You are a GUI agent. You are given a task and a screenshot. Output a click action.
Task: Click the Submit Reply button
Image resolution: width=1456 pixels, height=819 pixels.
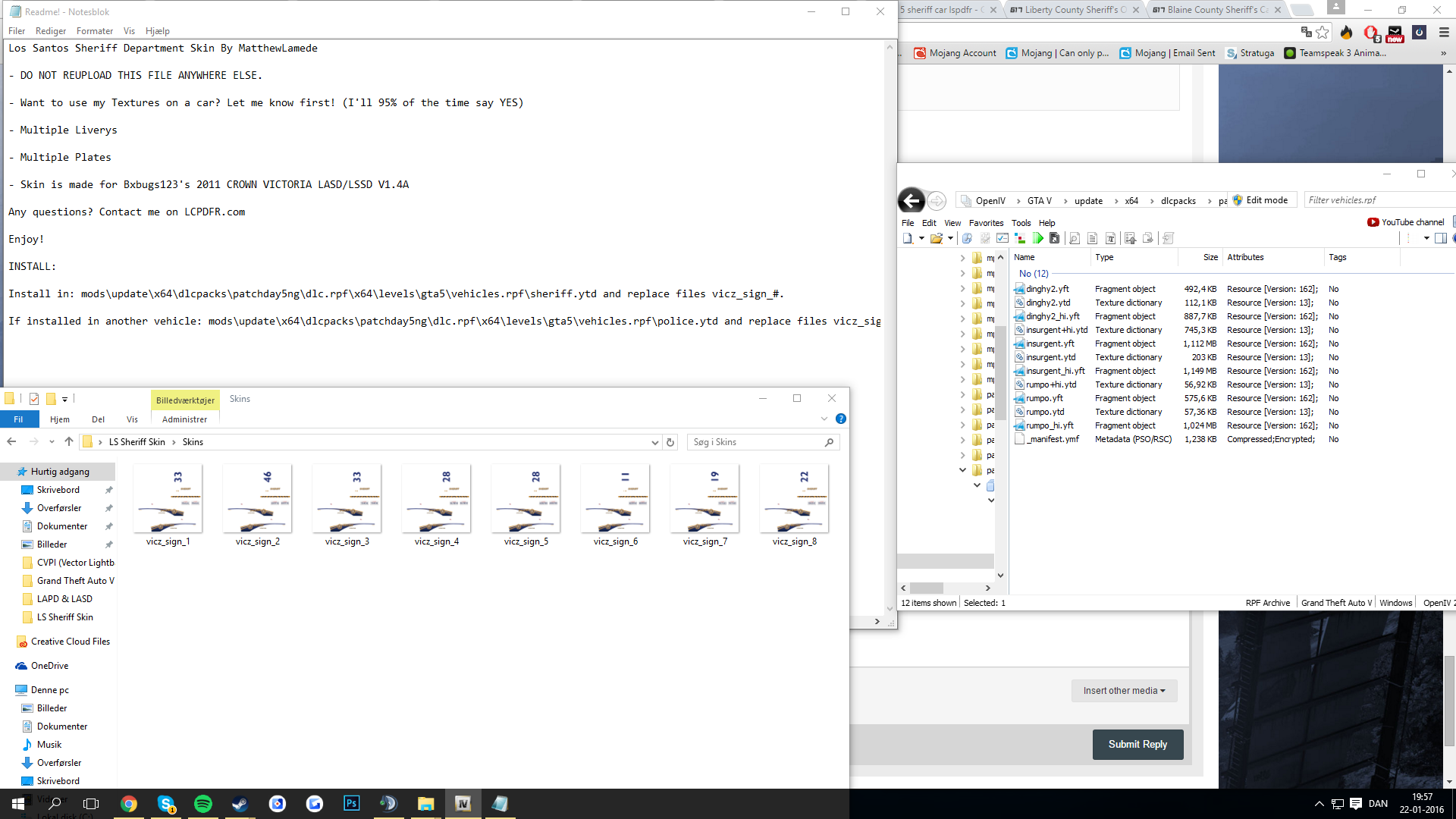[x=1137, y=745]
